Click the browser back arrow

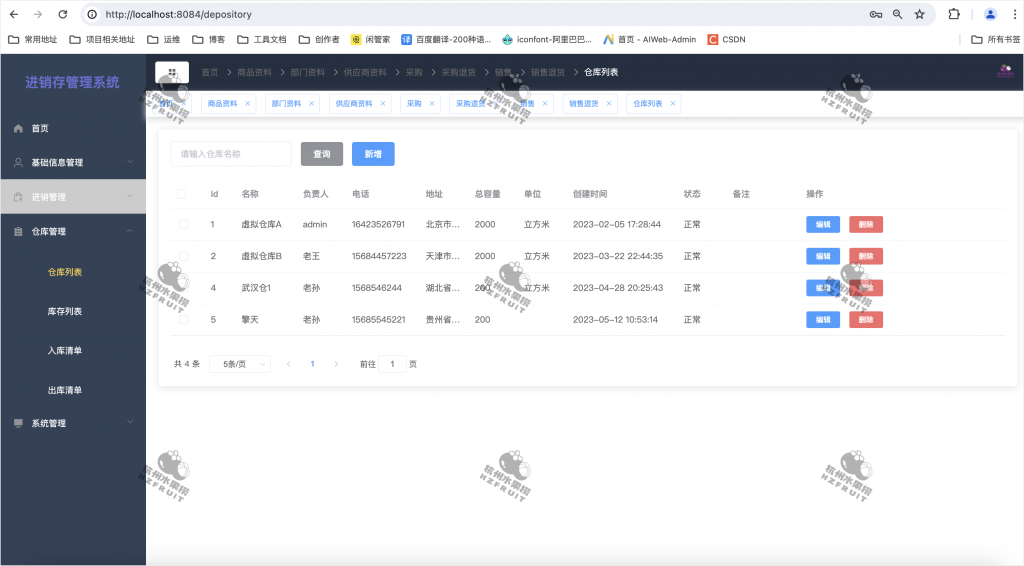[14, 14]
